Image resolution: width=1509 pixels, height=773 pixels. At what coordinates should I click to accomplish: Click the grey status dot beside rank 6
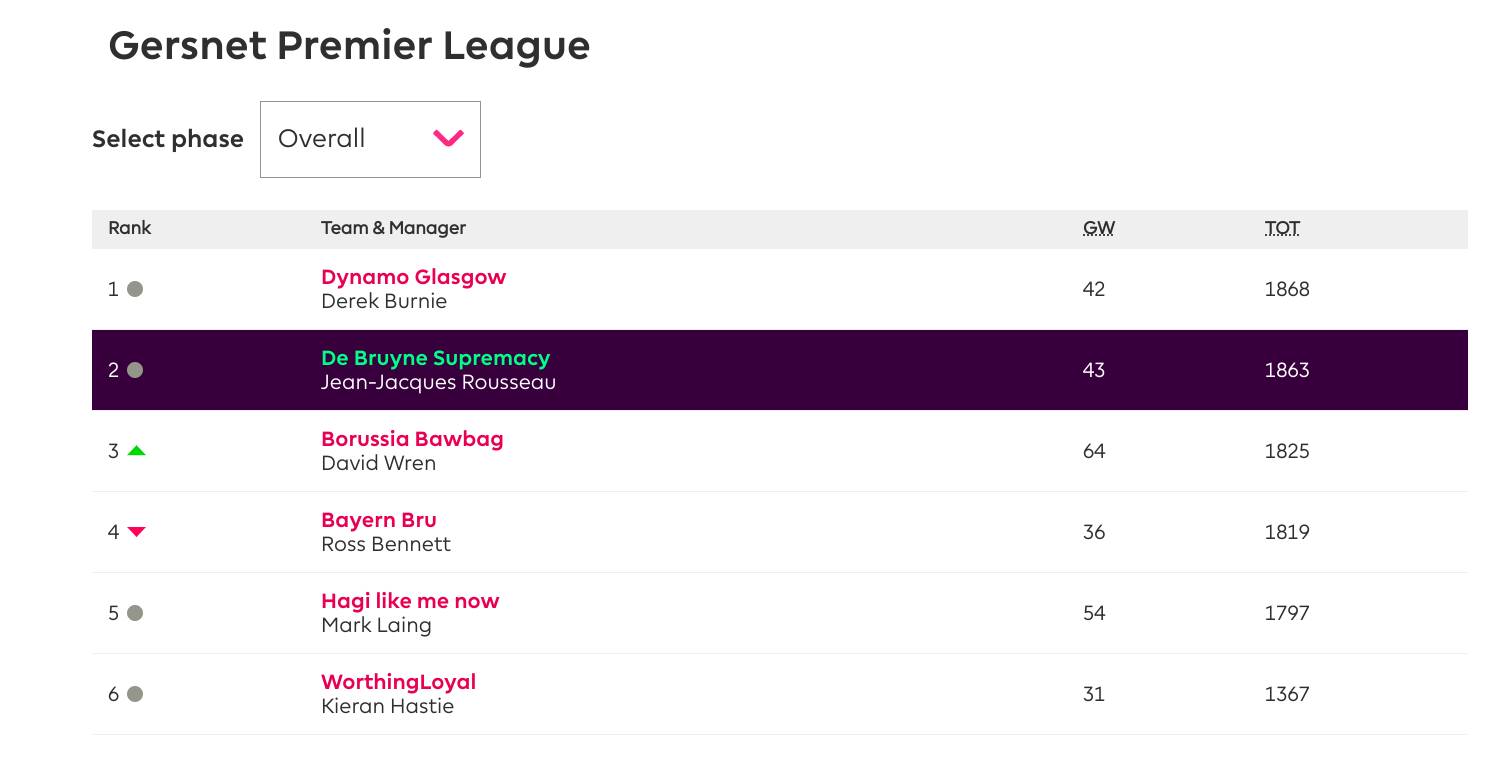(x=135, y=694)
